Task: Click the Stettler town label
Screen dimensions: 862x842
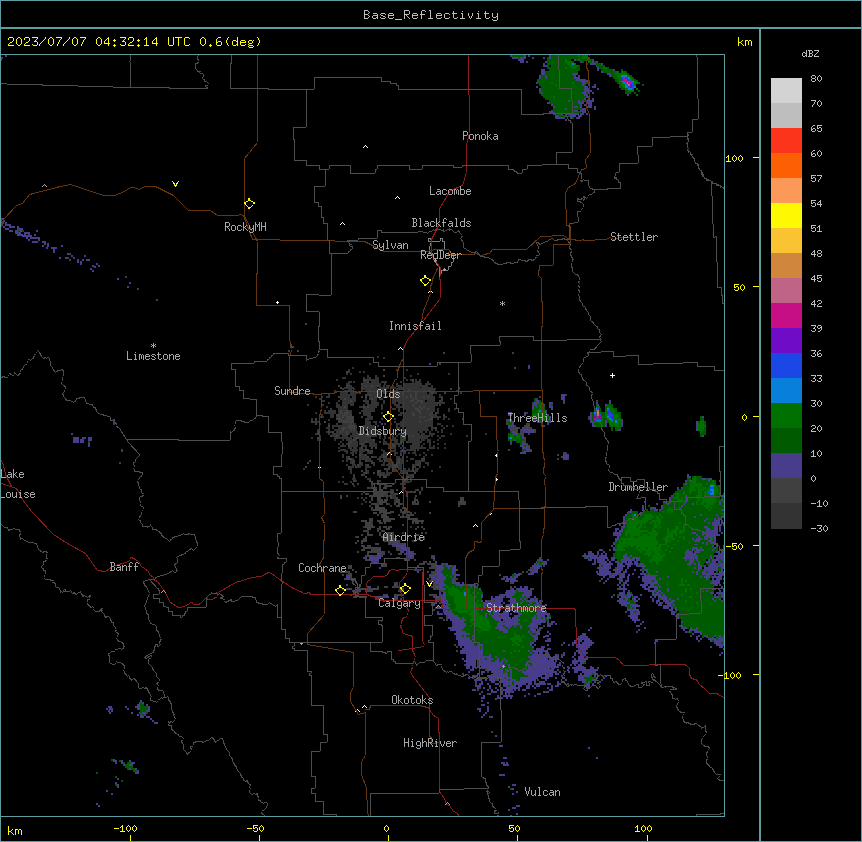Action: click(x=634, y=237)
